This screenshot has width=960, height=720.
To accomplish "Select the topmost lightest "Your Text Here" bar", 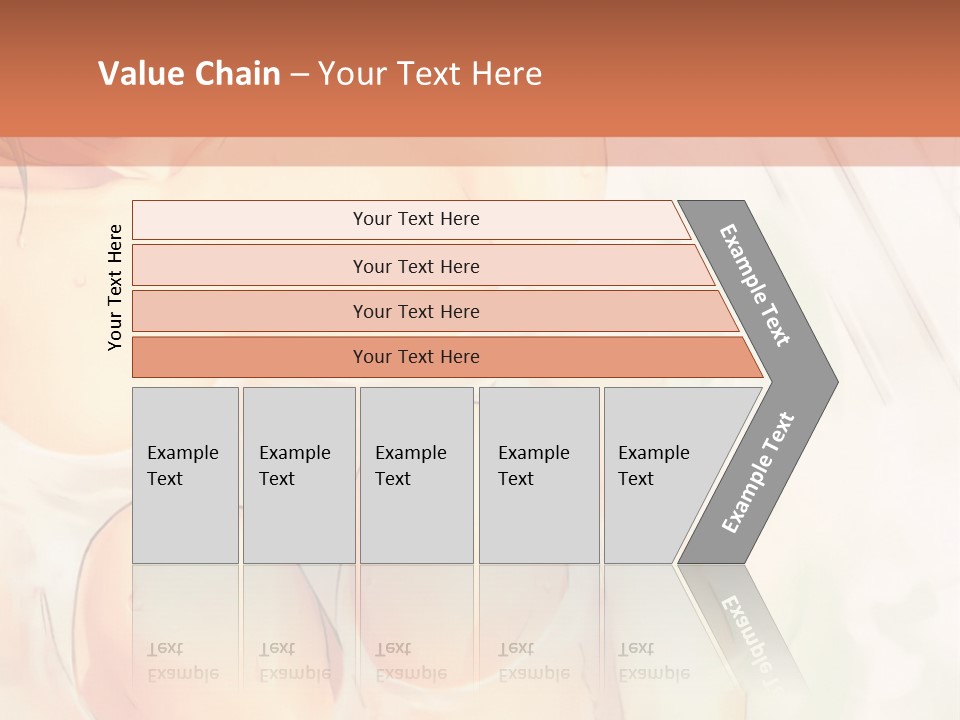I will click(416, 219).
